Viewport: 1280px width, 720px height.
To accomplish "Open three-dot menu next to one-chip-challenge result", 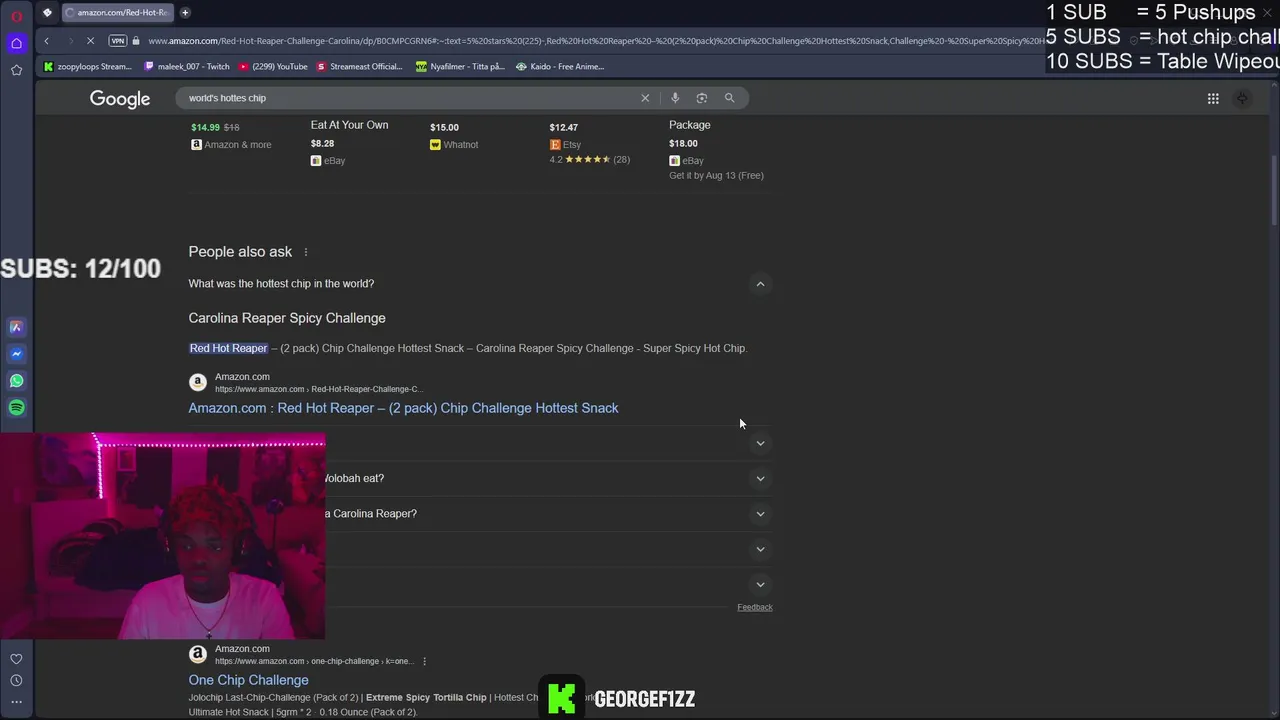I will pyautogui.click(x=425, y=661).
